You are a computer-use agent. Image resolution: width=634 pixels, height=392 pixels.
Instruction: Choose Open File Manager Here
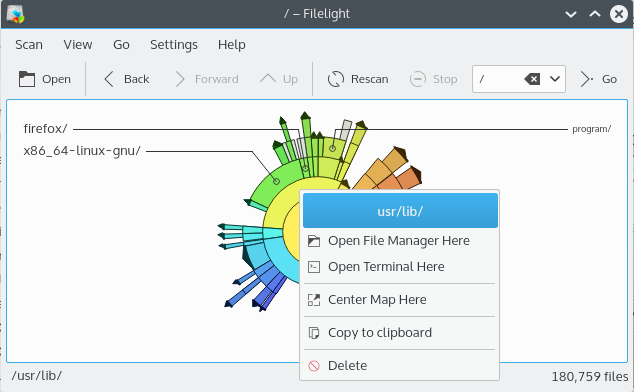click(399, 241)
